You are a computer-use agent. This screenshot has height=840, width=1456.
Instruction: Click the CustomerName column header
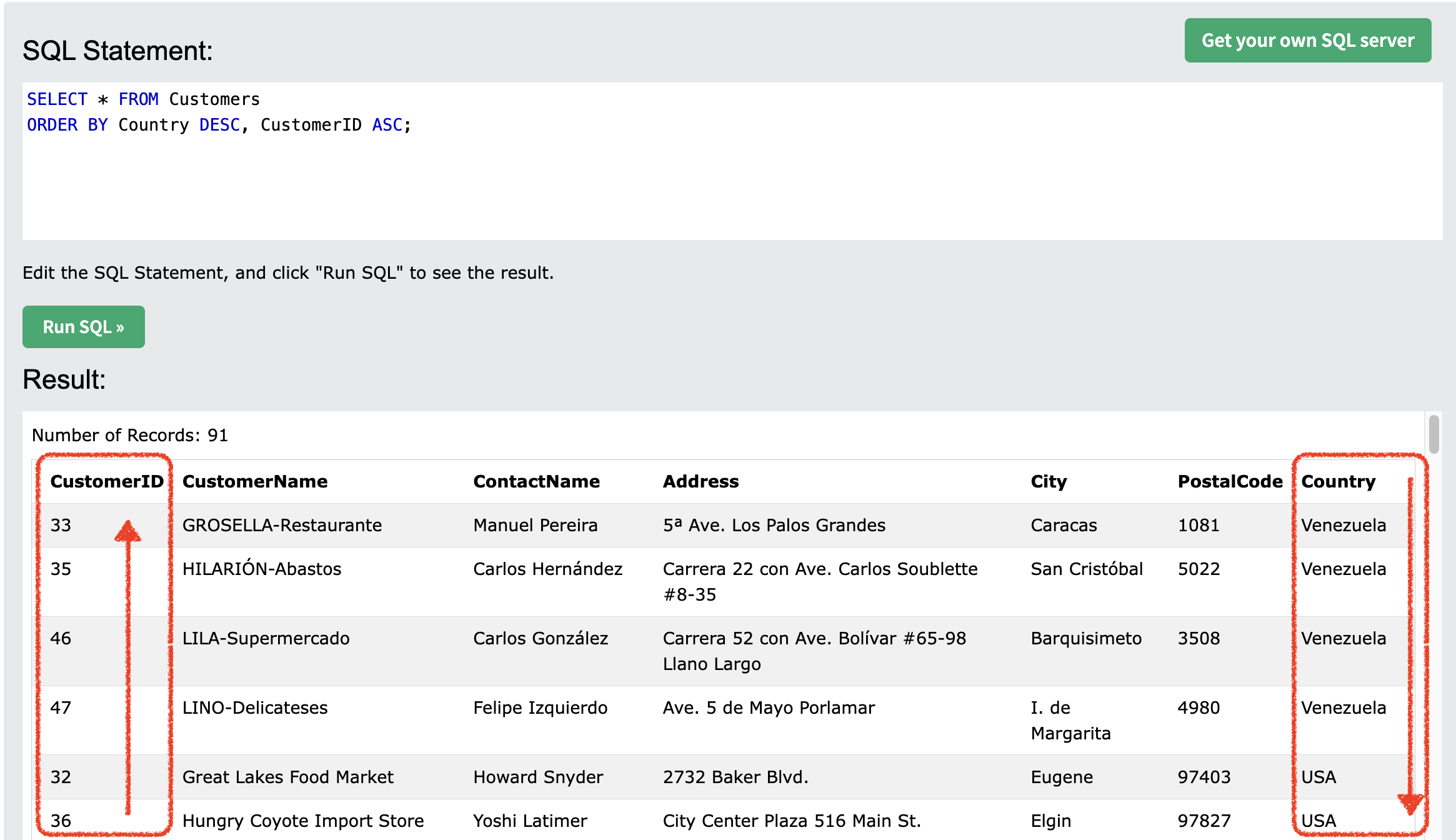coord(254,481)
